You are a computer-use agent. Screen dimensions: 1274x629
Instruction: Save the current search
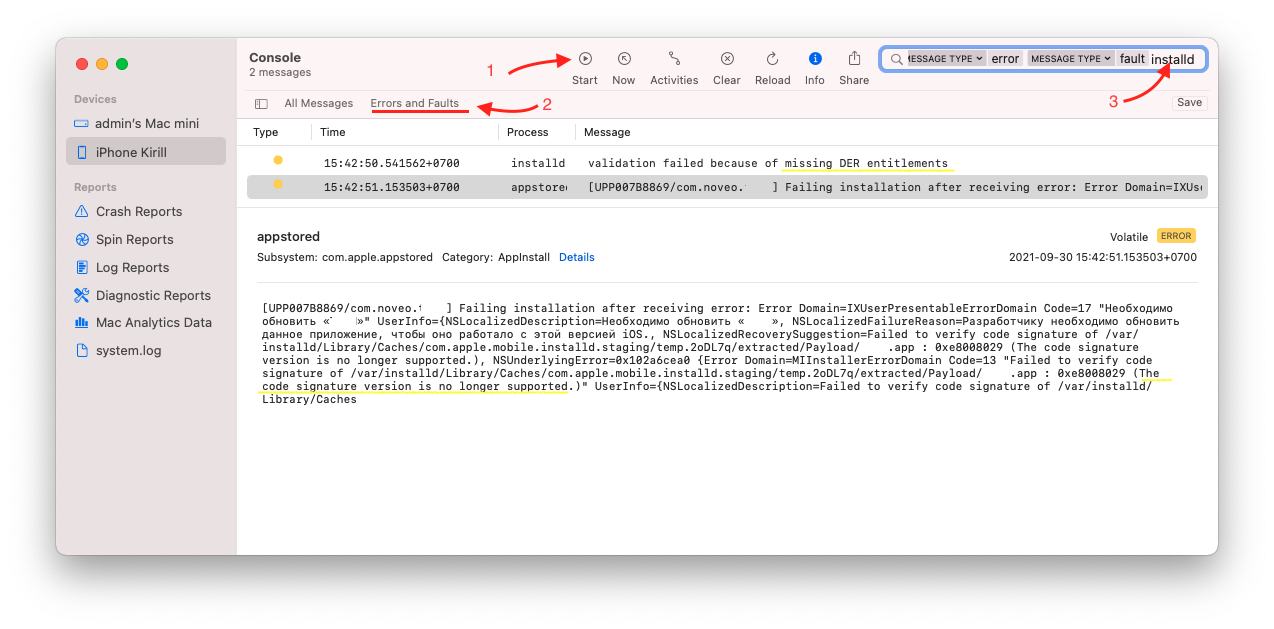click(x=1189, y=102)
